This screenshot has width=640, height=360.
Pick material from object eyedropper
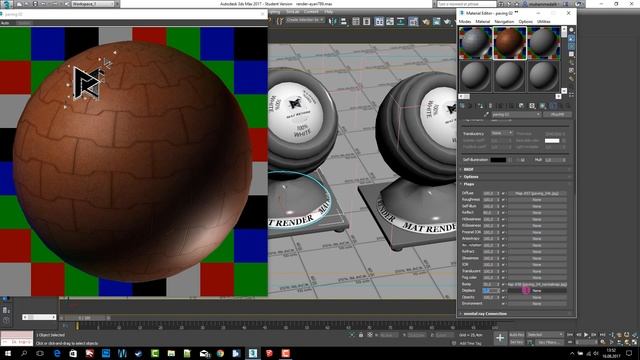coord(486,115)
